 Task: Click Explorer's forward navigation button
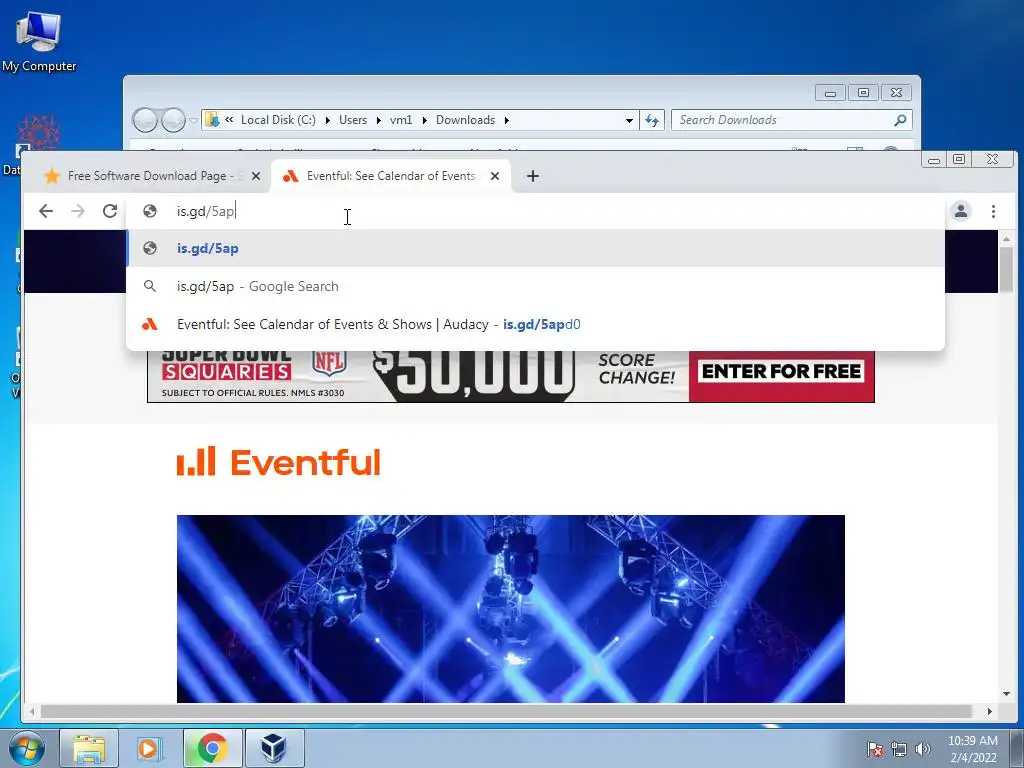click(x=173, y=120)
